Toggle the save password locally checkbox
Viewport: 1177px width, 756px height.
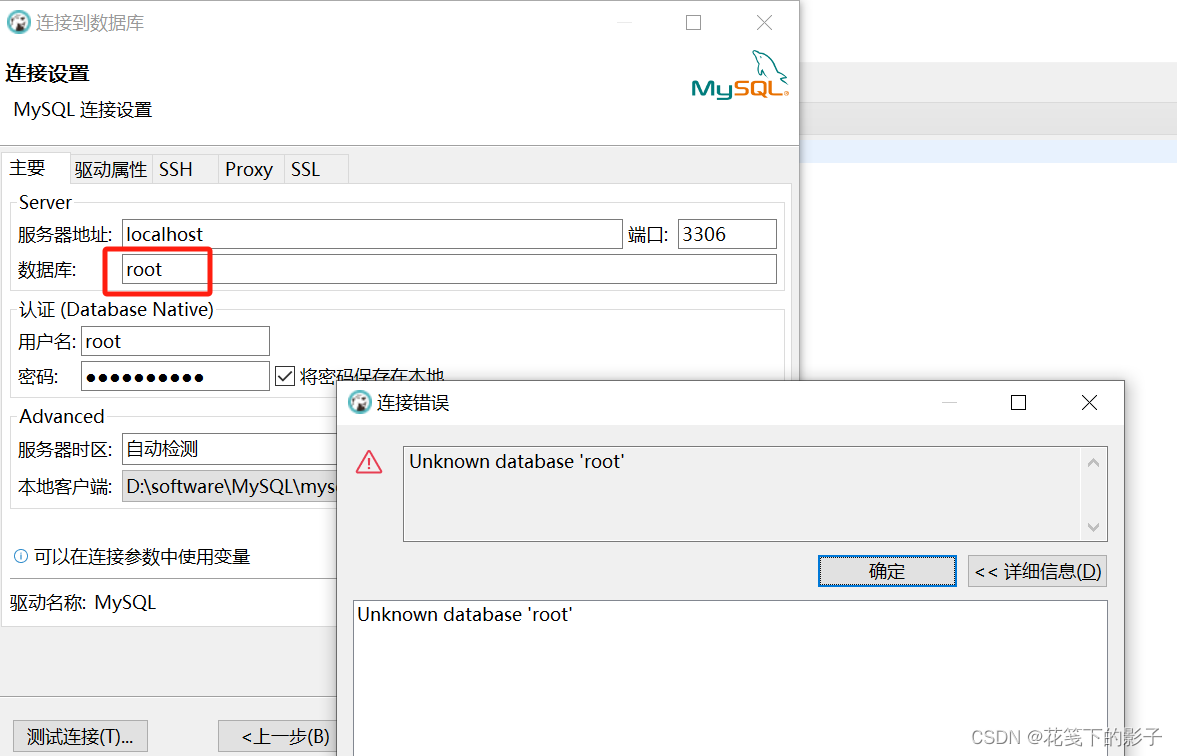285,376
